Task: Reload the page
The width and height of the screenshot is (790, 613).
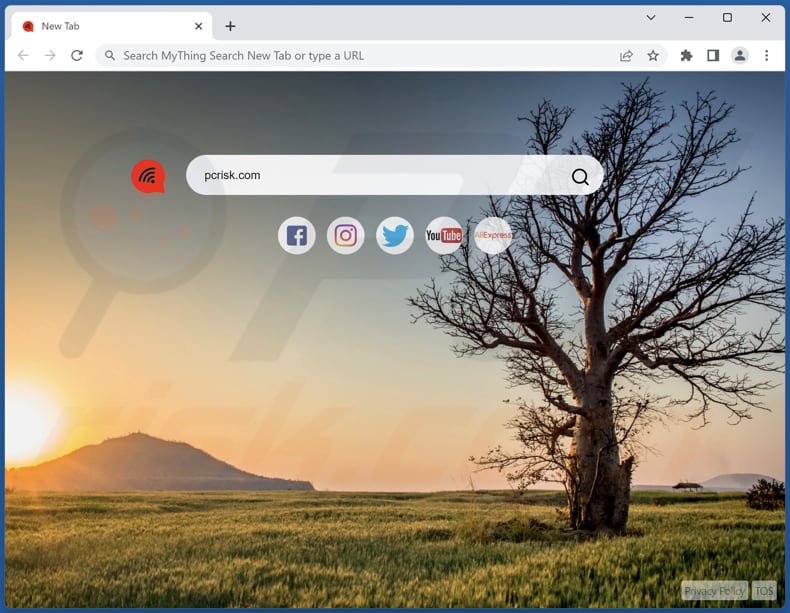Action: (x=77, y=56)
